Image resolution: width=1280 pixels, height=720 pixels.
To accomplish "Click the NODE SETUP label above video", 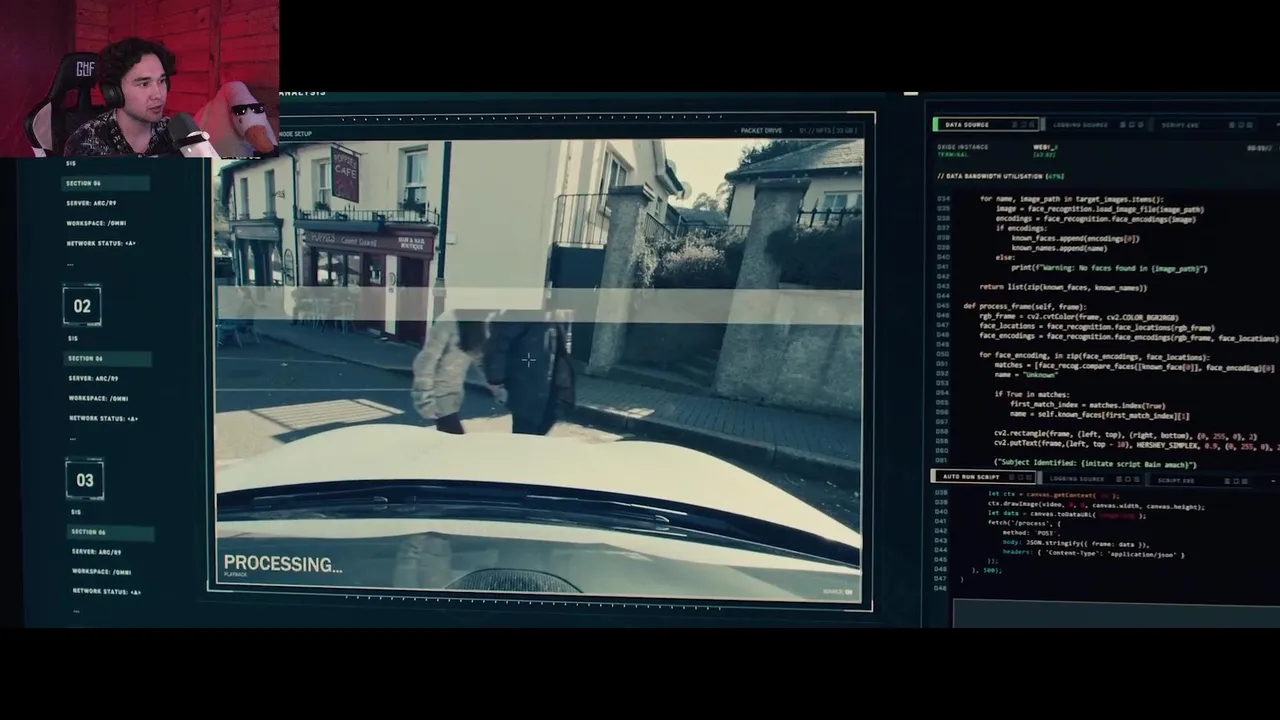I will tap(295, 134).
